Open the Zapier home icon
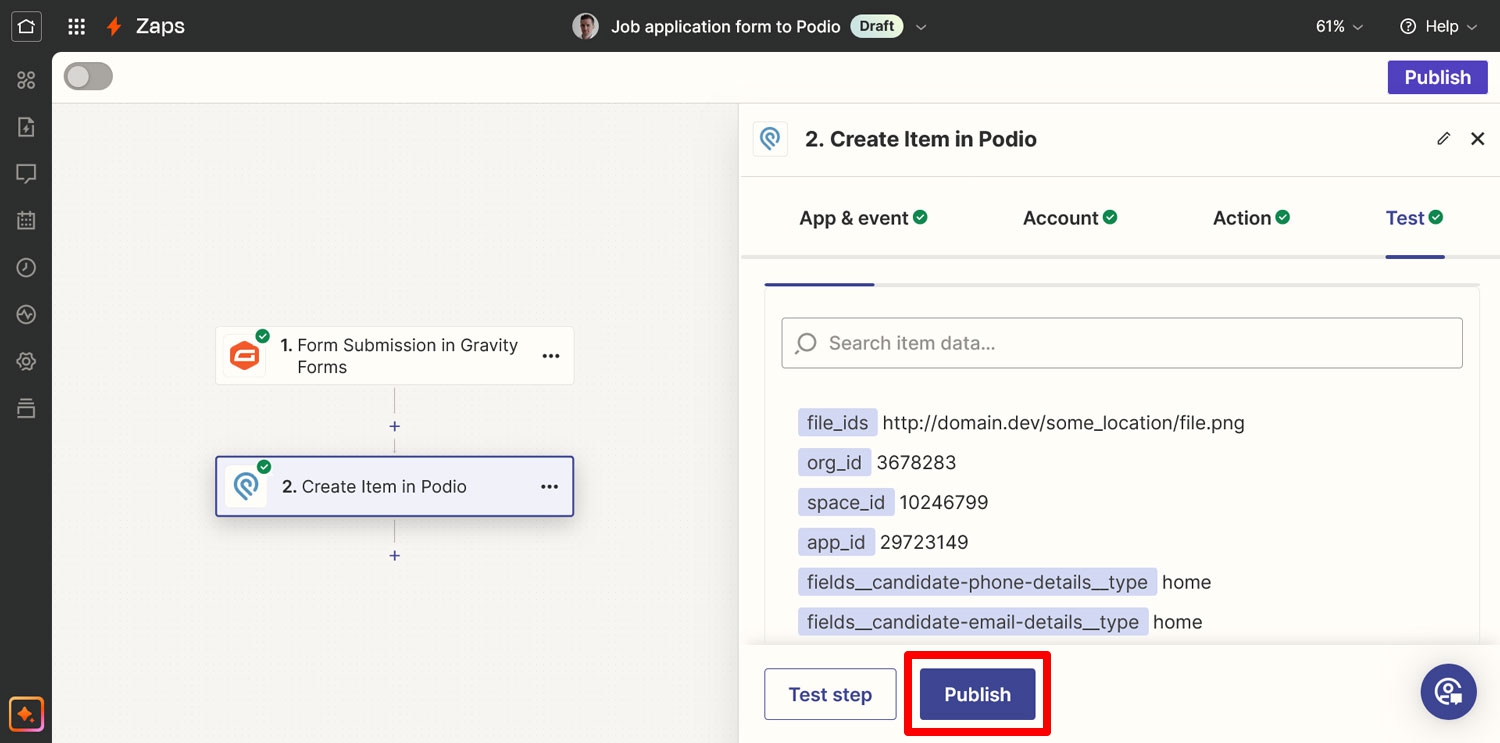Viewport: 1500px width, 743px height. pos(26,26)
